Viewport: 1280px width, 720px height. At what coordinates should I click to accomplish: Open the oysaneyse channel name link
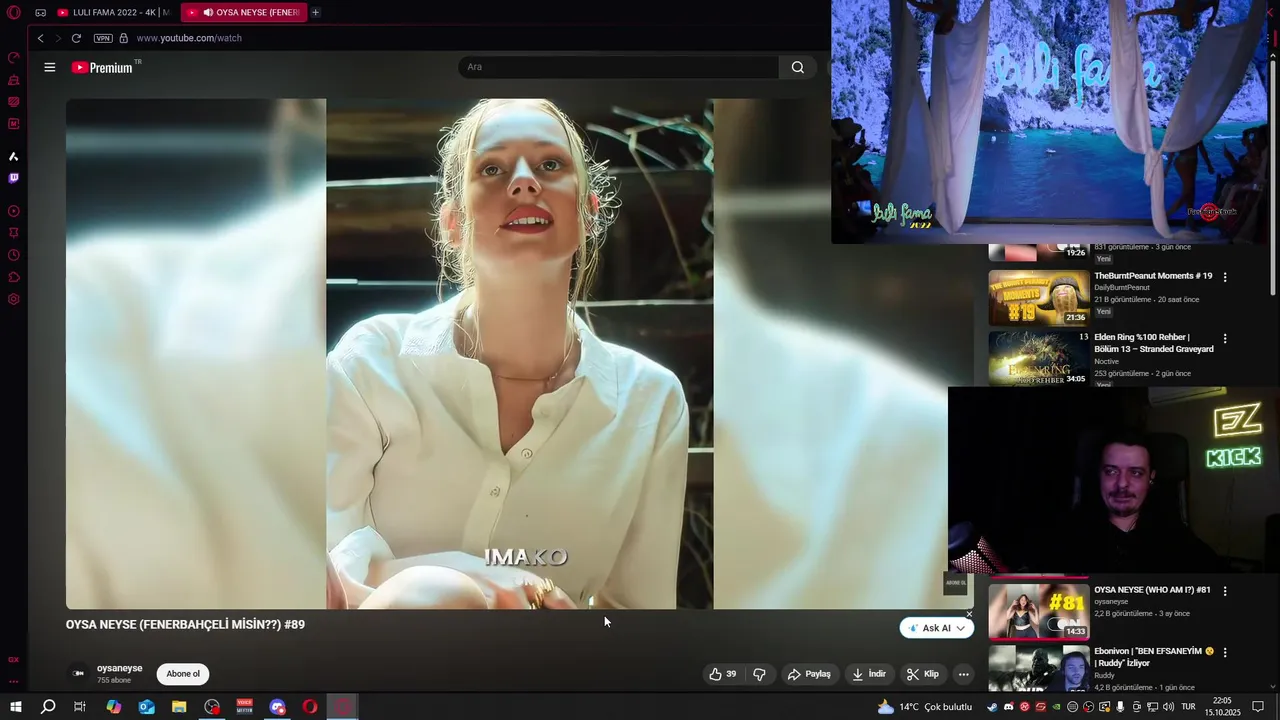point(120,668)
